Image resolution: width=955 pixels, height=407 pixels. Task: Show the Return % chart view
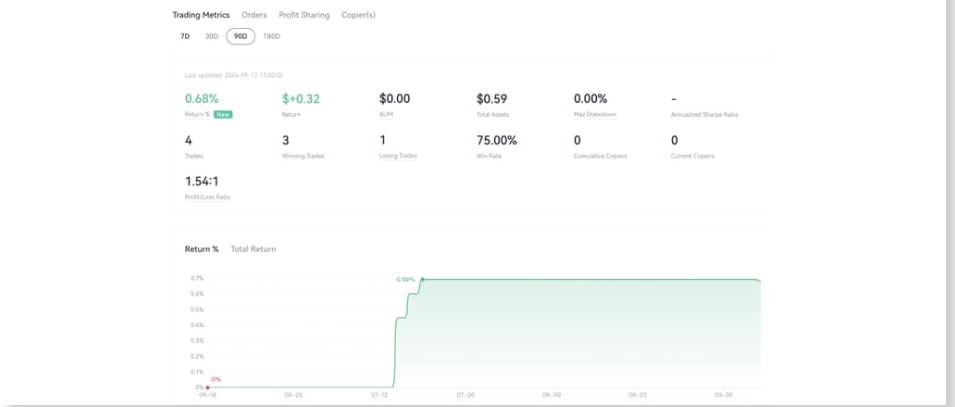pos(202,249)
